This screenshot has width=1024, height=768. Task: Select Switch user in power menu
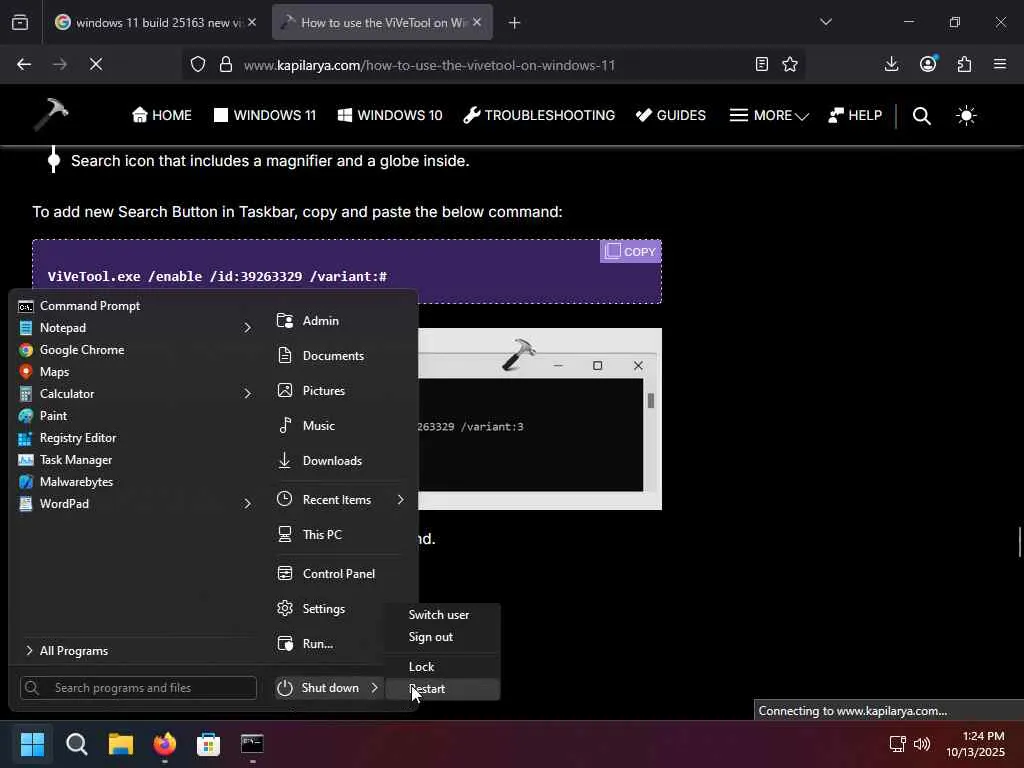coord(439,615)
